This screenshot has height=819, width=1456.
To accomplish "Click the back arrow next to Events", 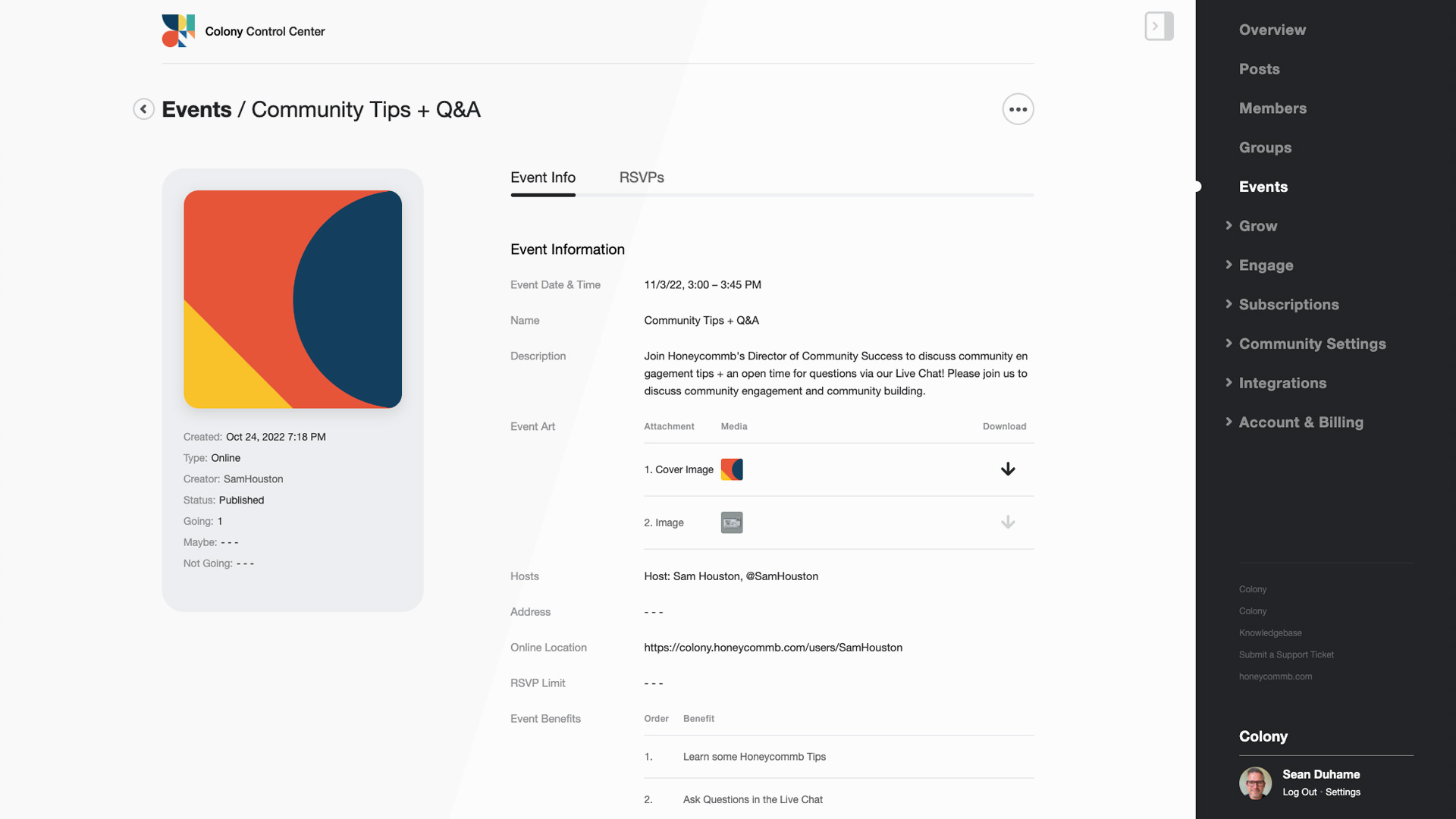I will 143,109.
